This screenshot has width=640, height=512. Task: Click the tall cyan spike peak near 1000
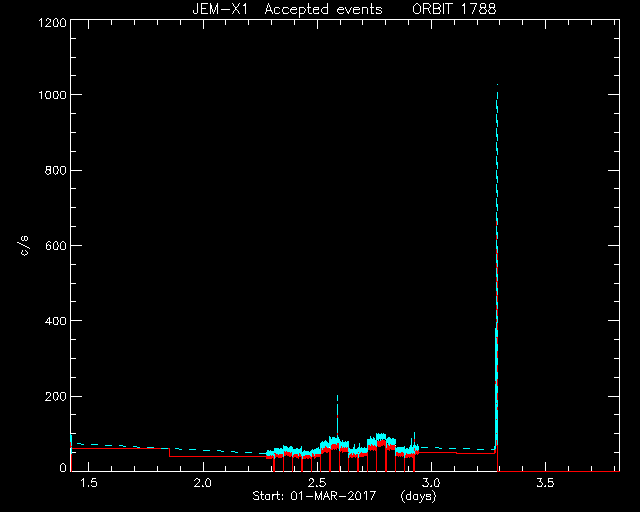pos(497,87)
